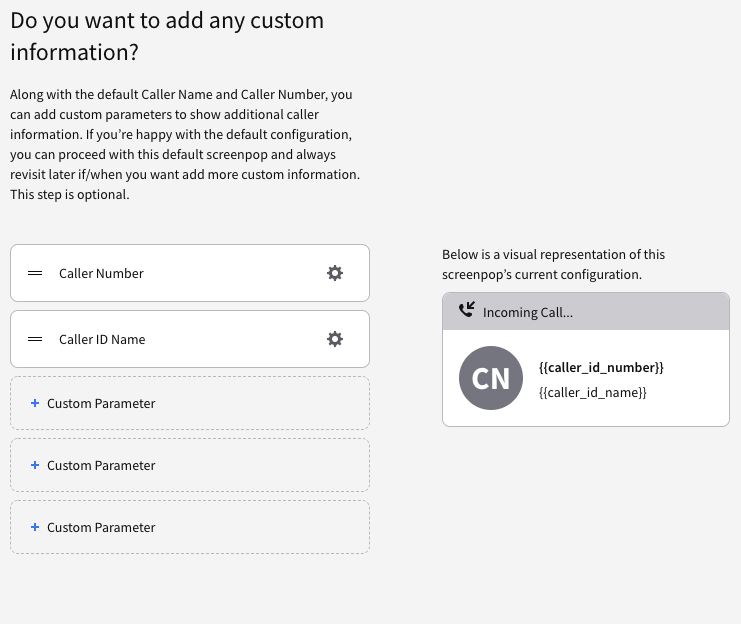Open settings gear for Caller ID Name
The width and height of the screenshot is (741, 624).
click(335, 339)
